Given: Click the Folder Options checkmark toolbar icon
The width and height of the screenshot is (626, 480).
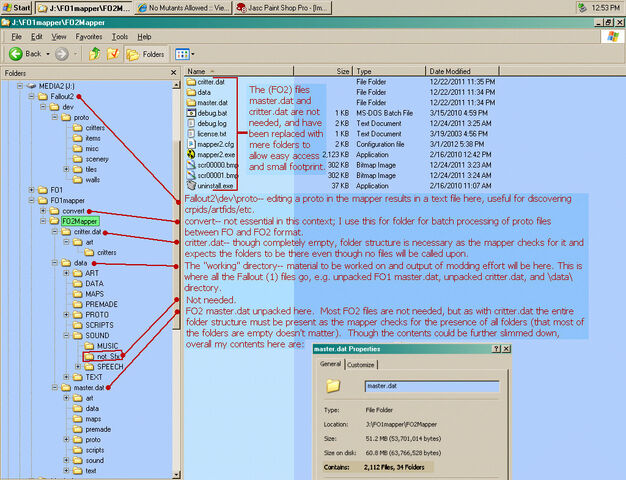Looking at the screenshot, I should tap(113, 54).
